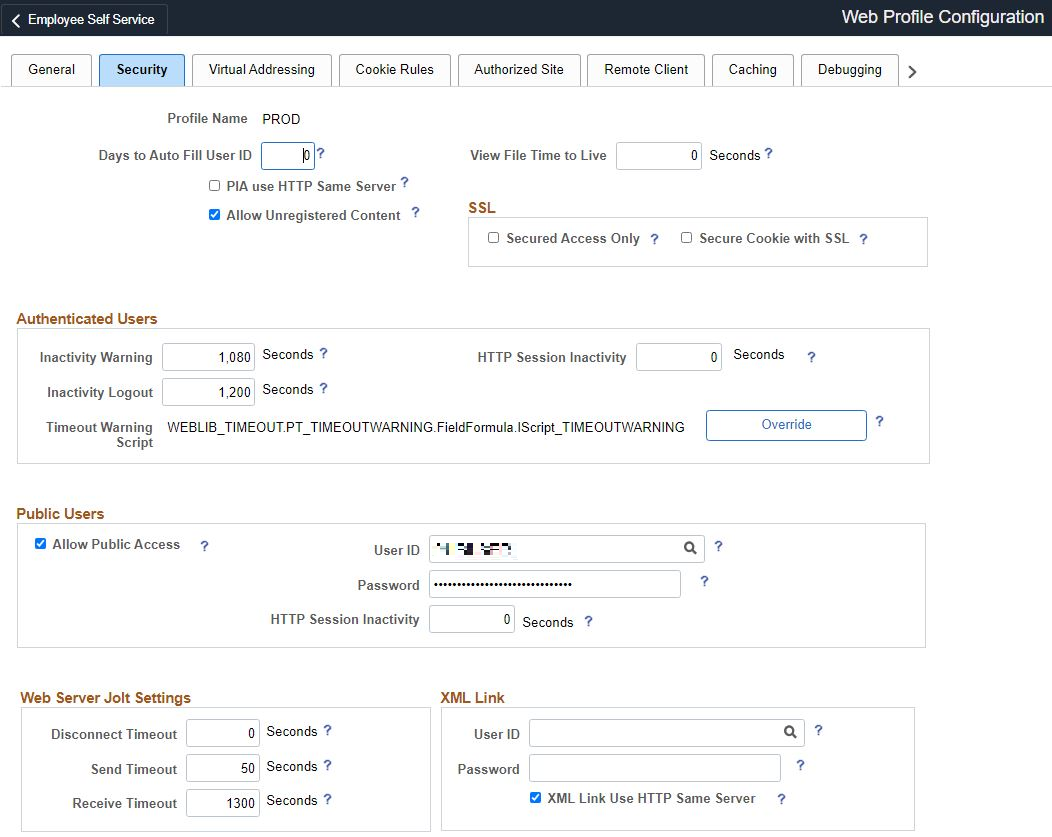Open the Remote Client tab

click(646, 70)
